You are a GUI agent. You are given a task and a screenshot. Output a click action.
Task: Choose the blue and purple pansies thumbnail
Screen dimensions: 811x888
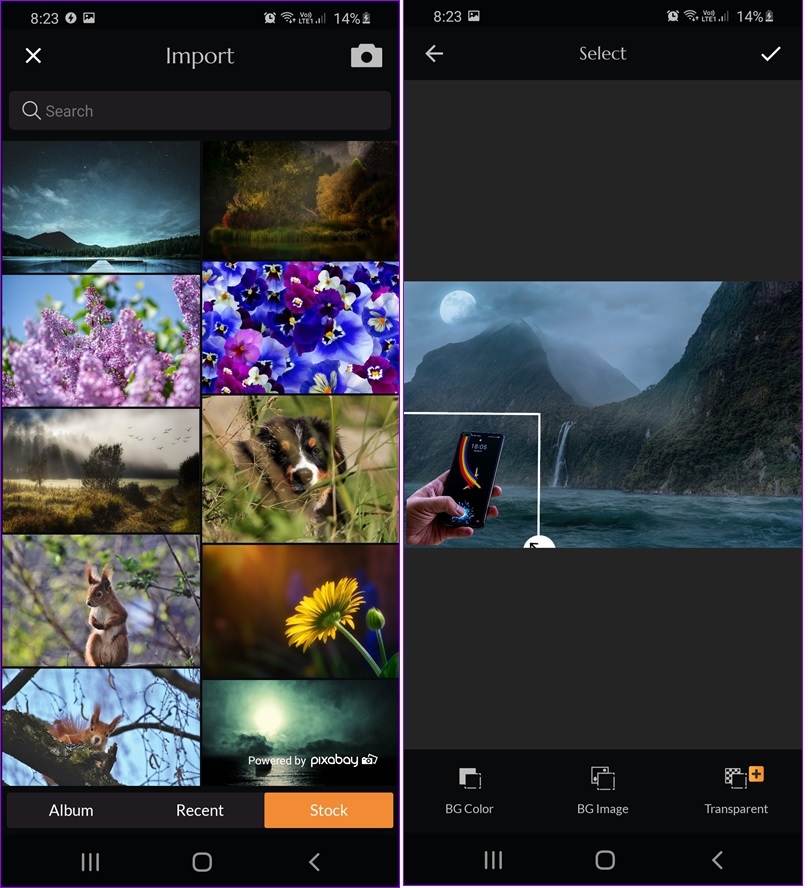301,327
